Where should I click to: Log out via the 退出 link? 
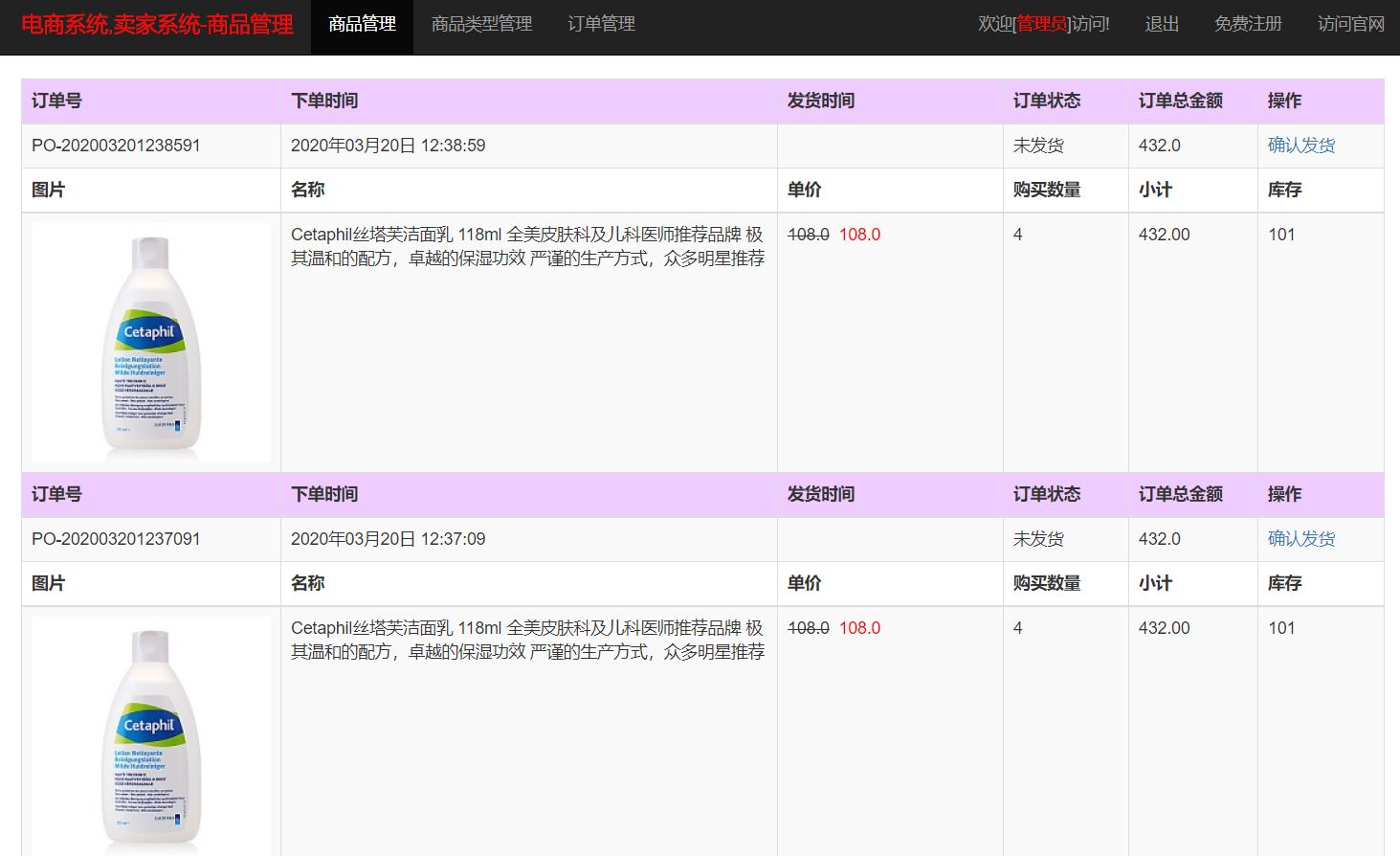coord(1162,24)
